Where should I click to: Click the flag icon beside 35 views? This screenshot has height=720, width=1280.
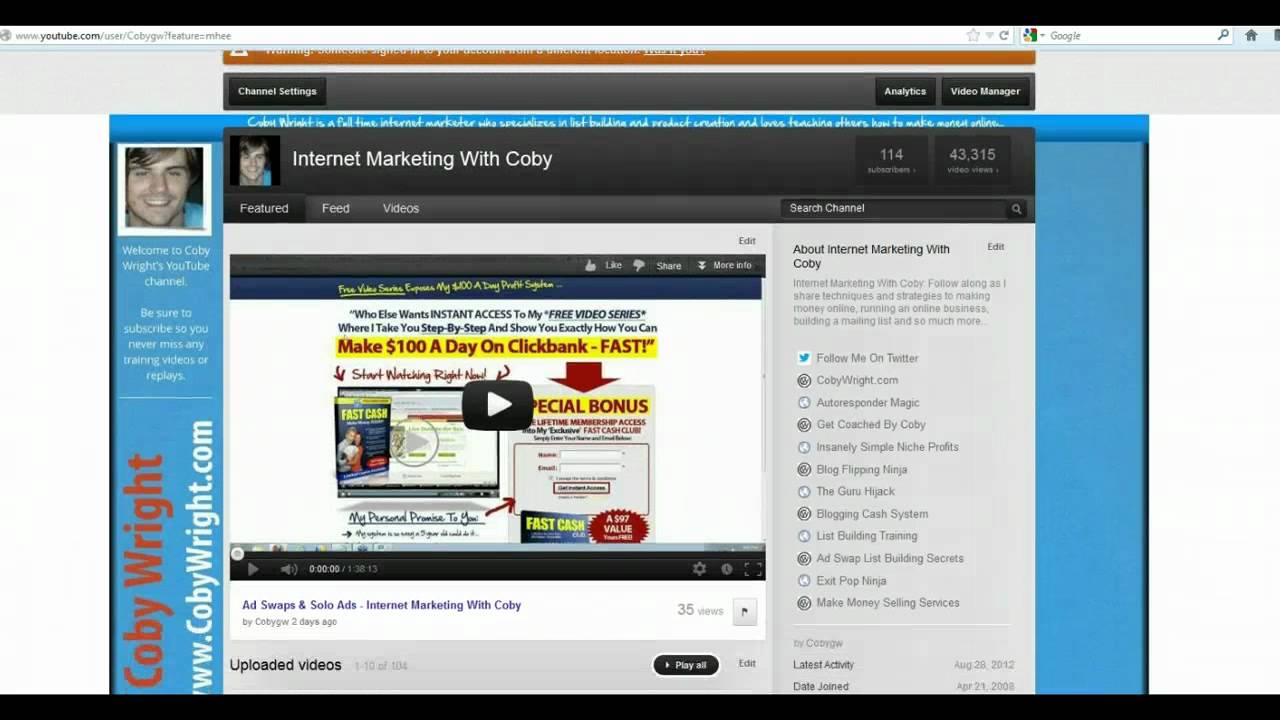(744, 611)
